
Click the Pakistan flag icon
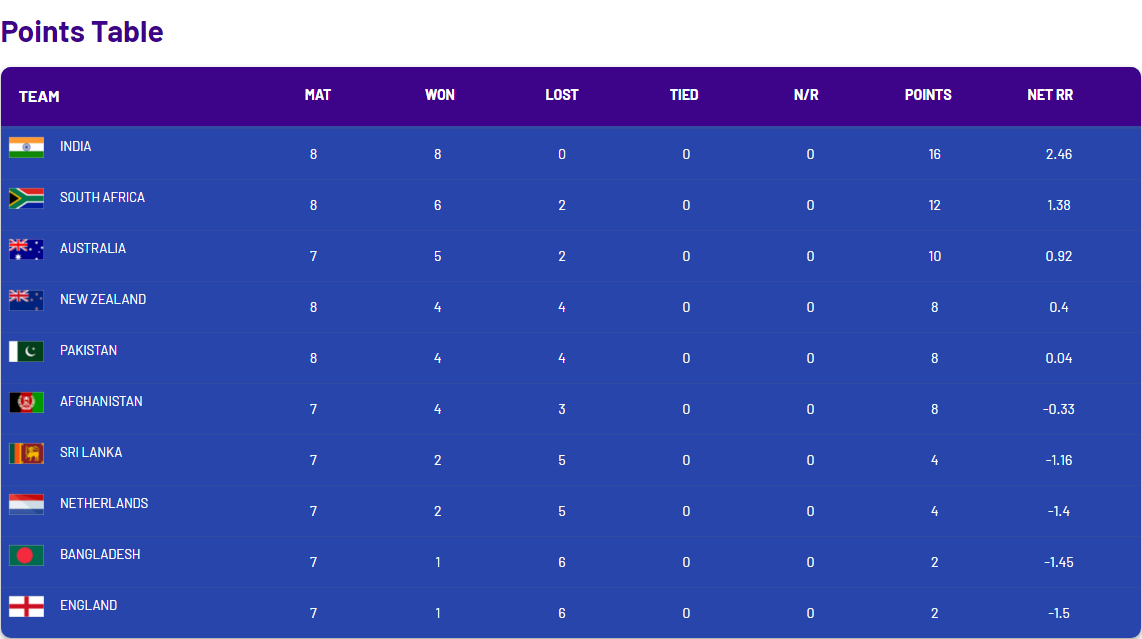[x=26, y=351]
